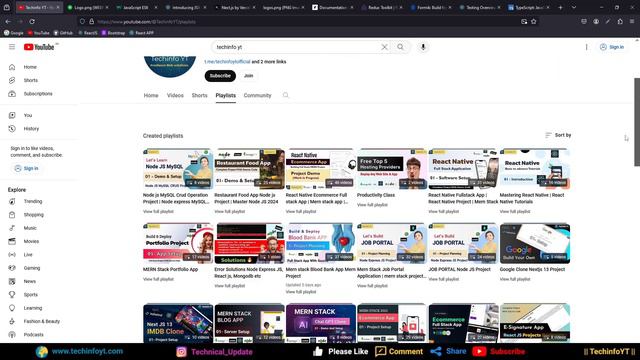The height and width of the screenshot is (360, 640).
Task: Open Restaurant Food App playlist thumbnail
Action: click(249, 169)
